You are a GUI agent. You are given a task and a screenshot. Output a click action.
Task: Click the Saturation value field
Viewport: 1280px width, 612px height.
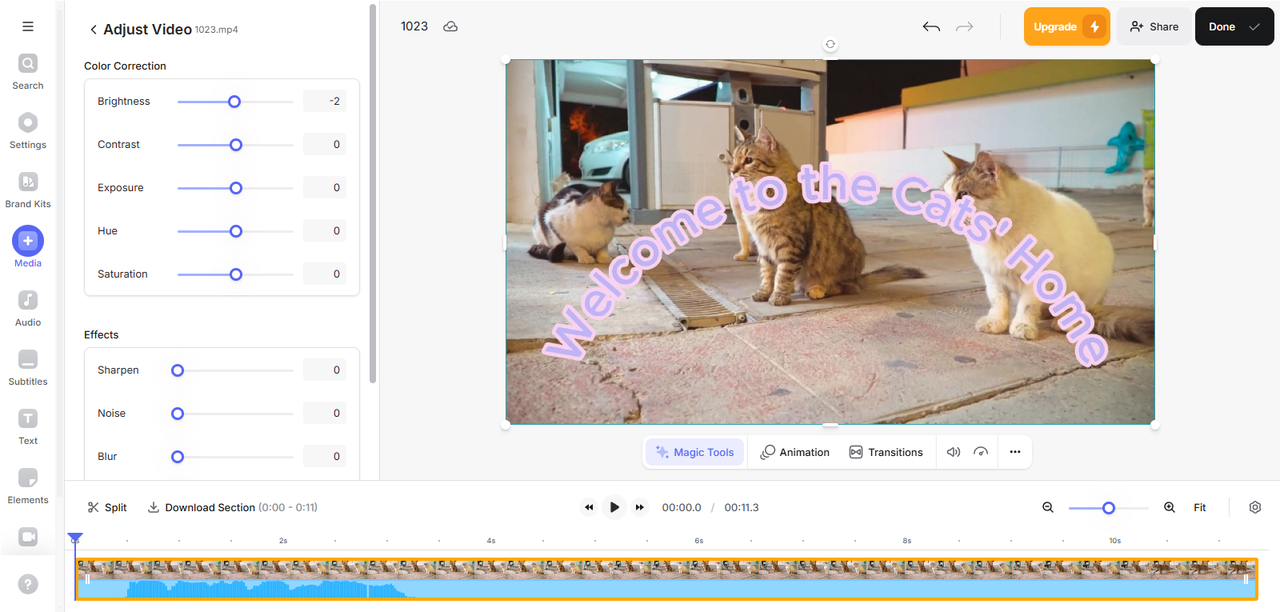pyautogui.click(x=325, y=273)
